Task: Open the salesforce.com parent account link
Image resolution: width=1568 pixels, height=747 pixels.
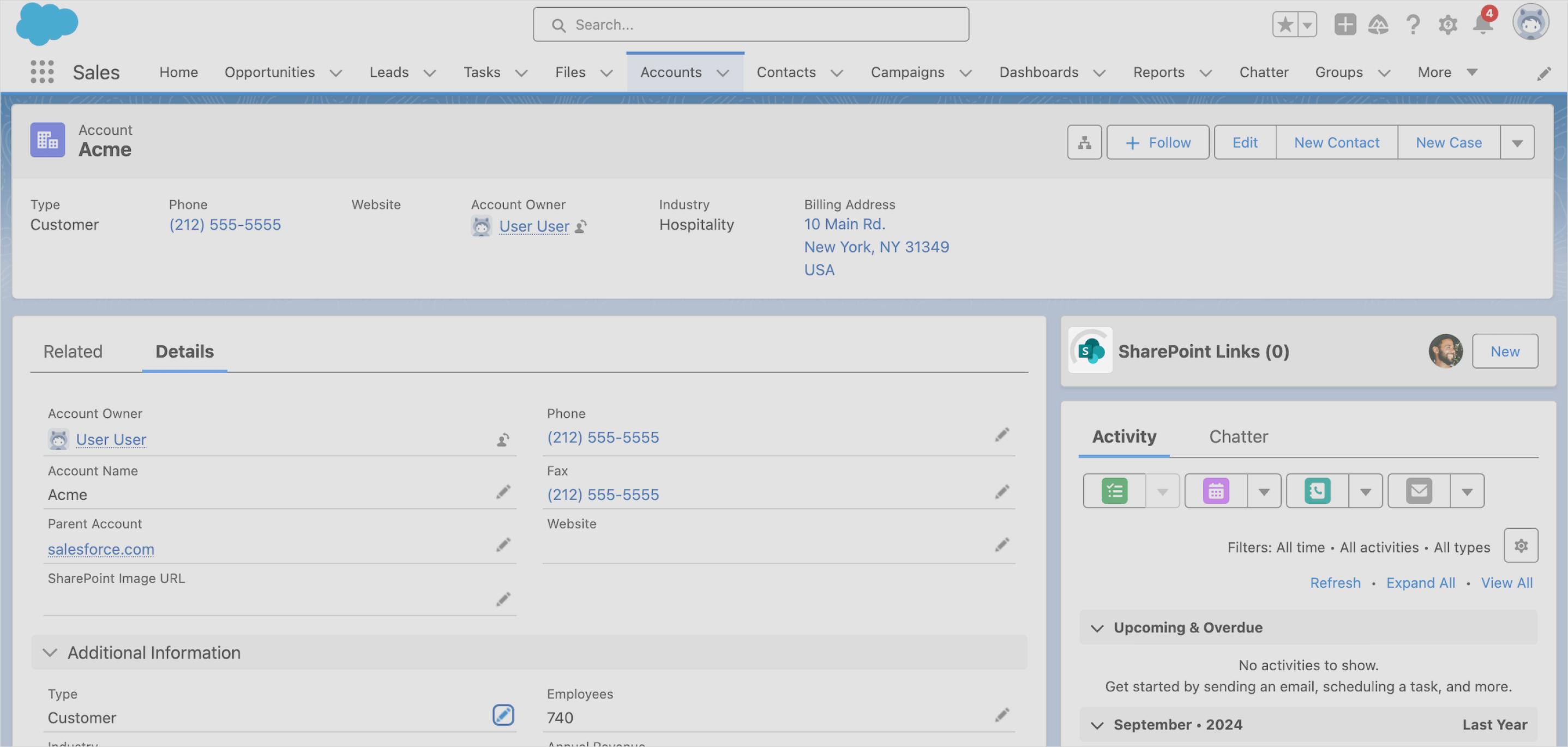Action: click(101, 549)
